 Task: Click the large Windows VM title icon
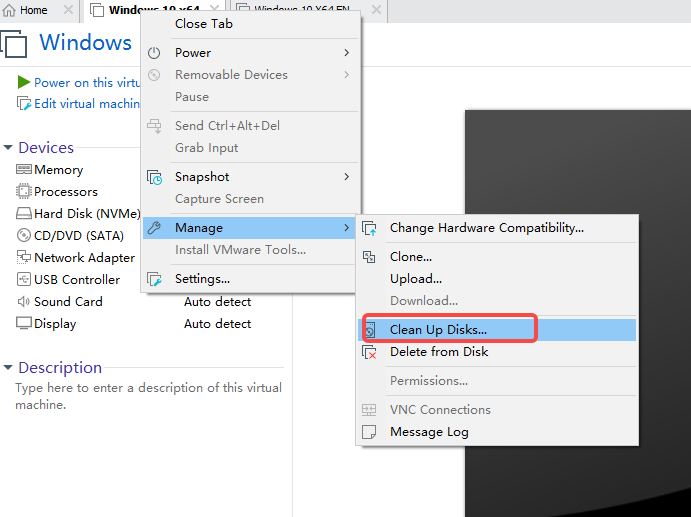tap(14, 43)
